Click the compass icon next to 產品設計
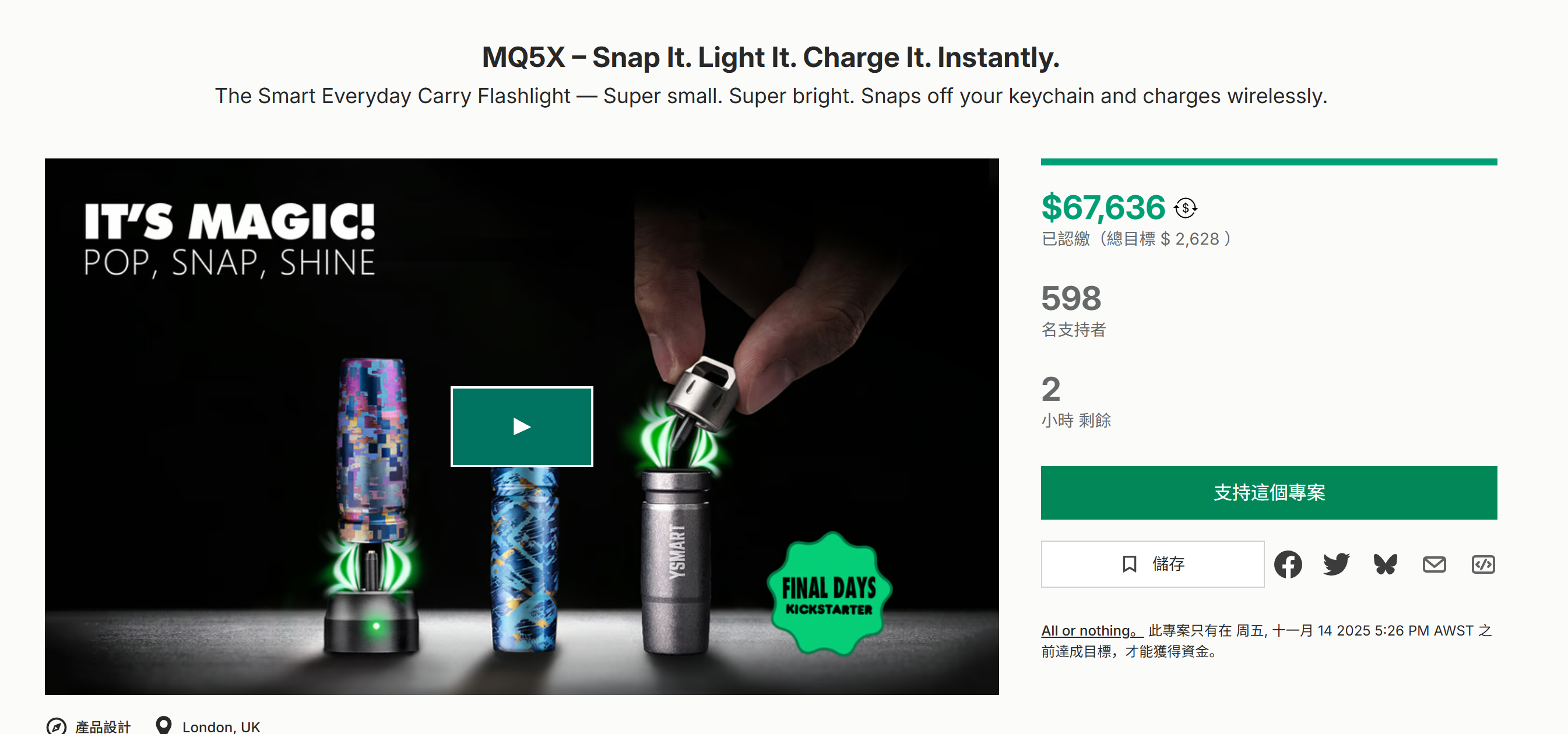The width and height of the screenshot is (1568, 734). 57,726
